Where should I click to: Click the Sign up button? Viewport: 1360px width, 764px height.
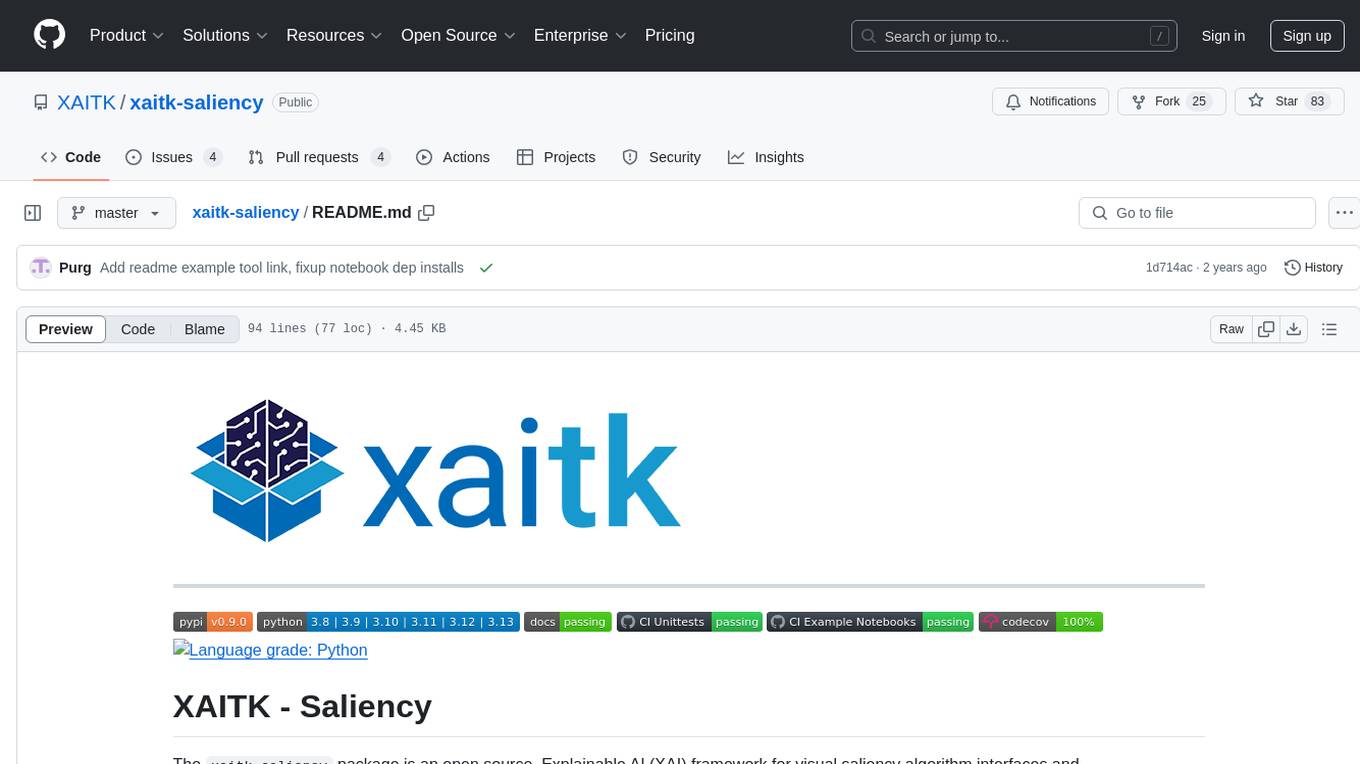[1307, 36]
